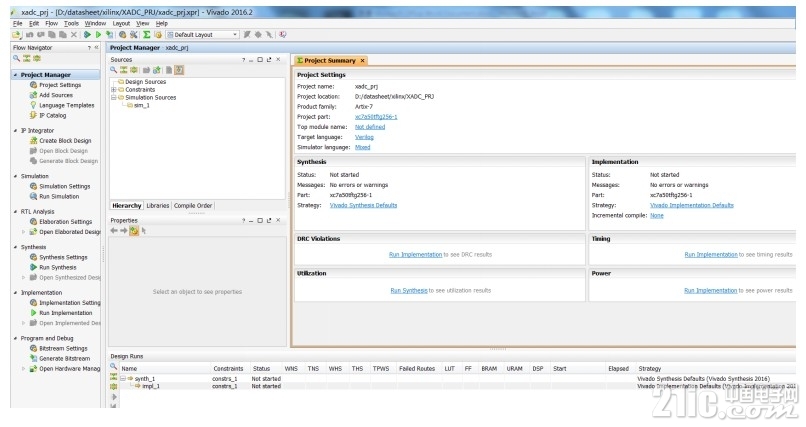
Task: Switch to the Libraries tab
Action: (158, 206)
